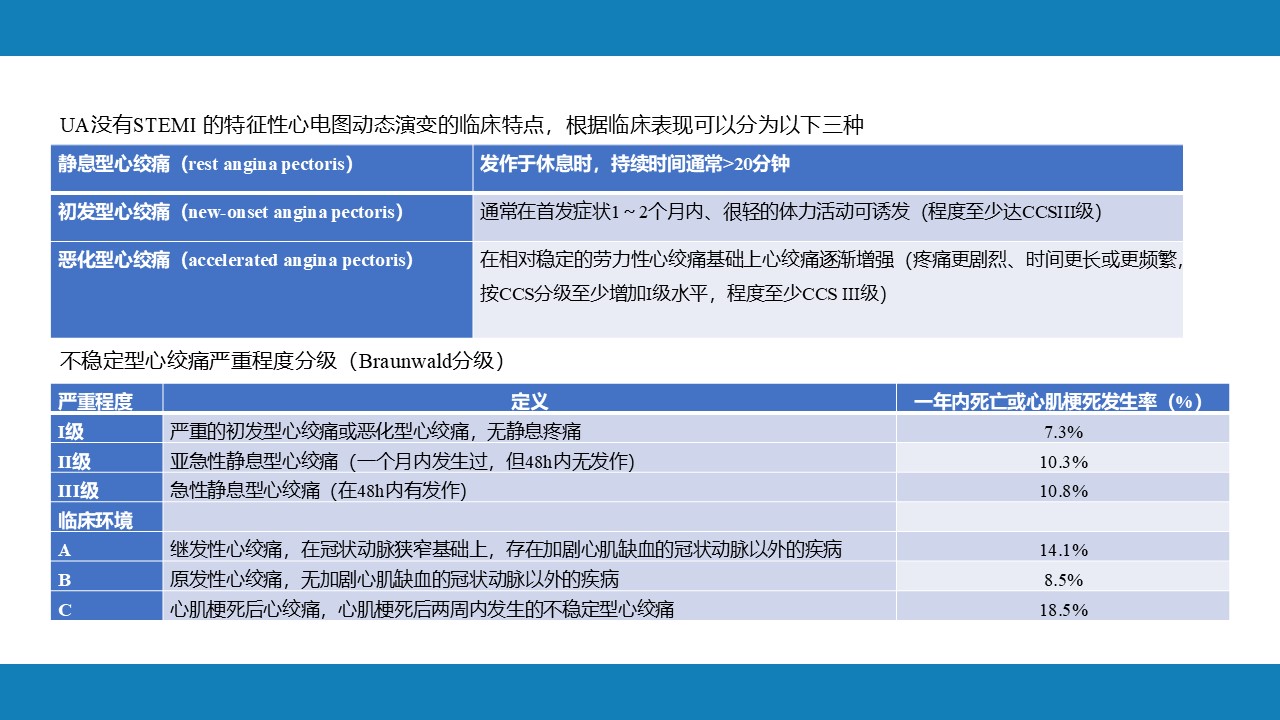Click the '静息型心绞痛 (rest angina pectoris)' cell
The width and height of the screenshot is (1280, 720).
pos(262,168)
